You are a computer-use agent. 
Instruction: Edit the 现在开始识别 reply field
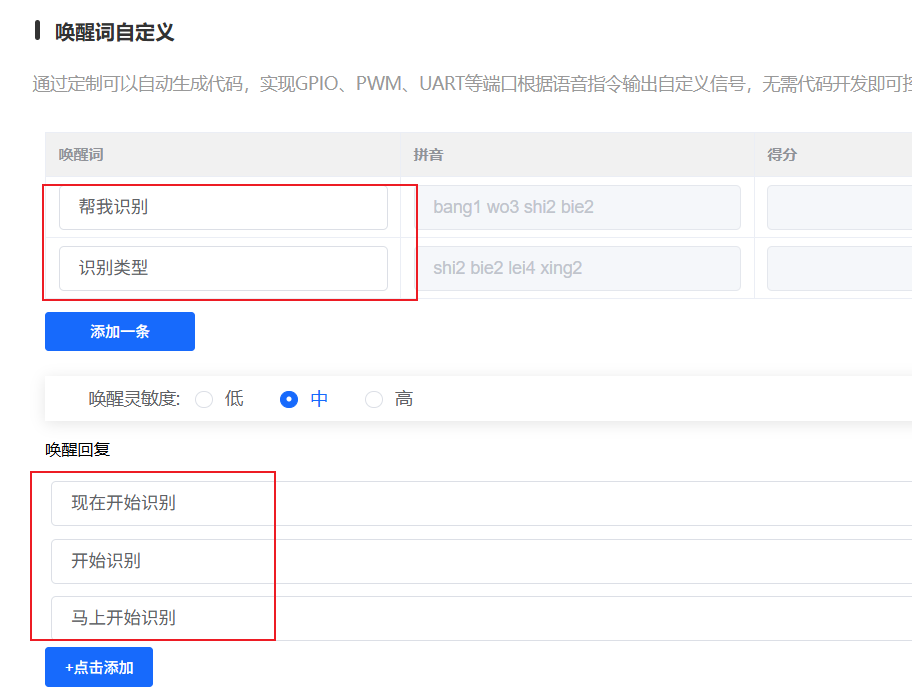pos(482,504)
